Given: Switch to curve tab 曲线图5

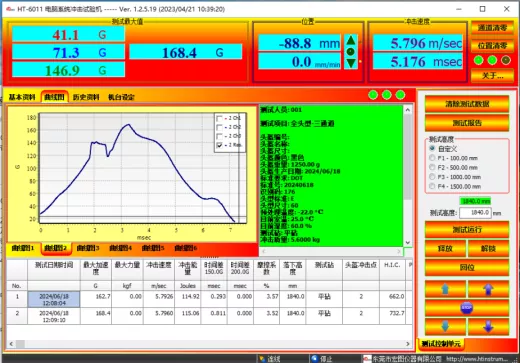Looking at the screenshot, I should [153, 248].
